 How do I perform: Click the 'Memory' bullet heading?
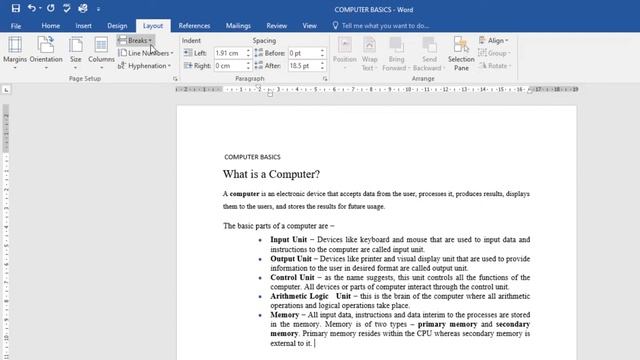pyautogui.click(x=284, y=315)
